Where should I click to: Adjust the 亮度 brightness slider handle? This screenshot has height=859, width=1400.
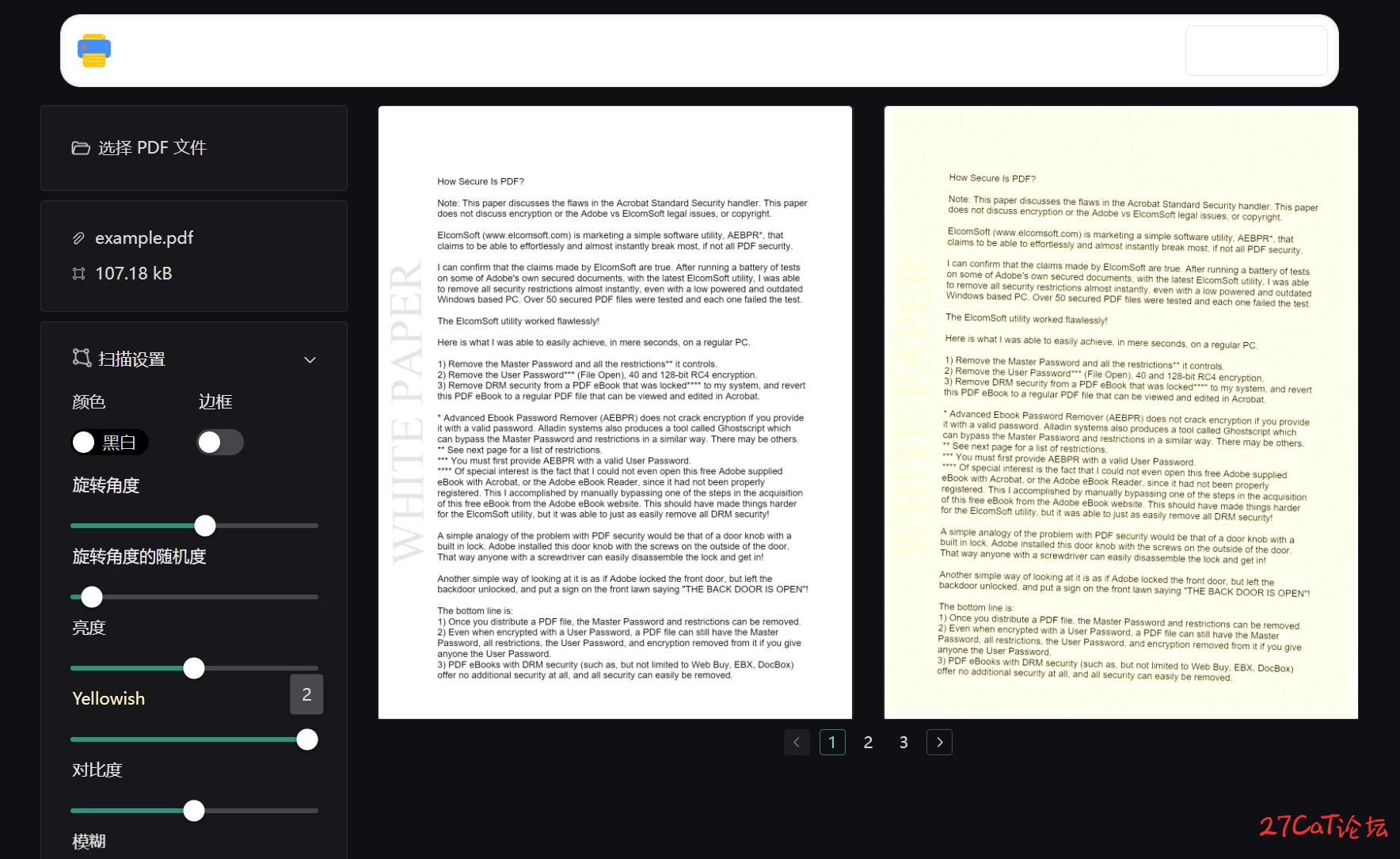(x=194, y=668)
